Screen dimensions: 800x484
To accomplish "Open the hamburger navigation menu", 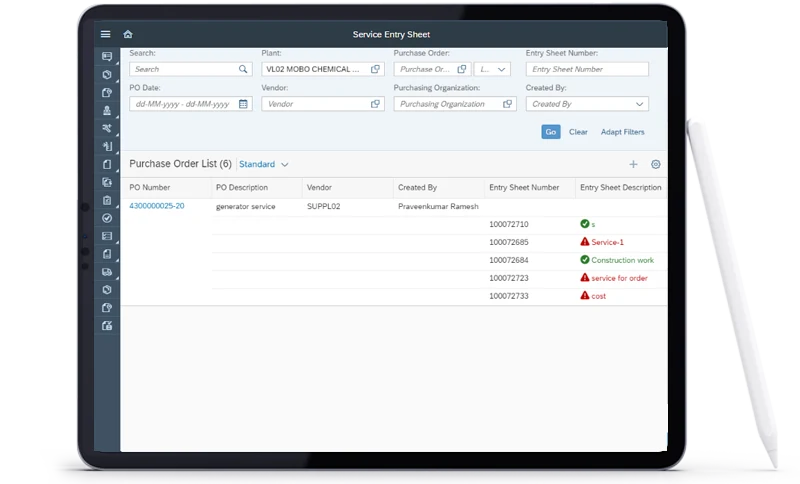I will [106, 34].
